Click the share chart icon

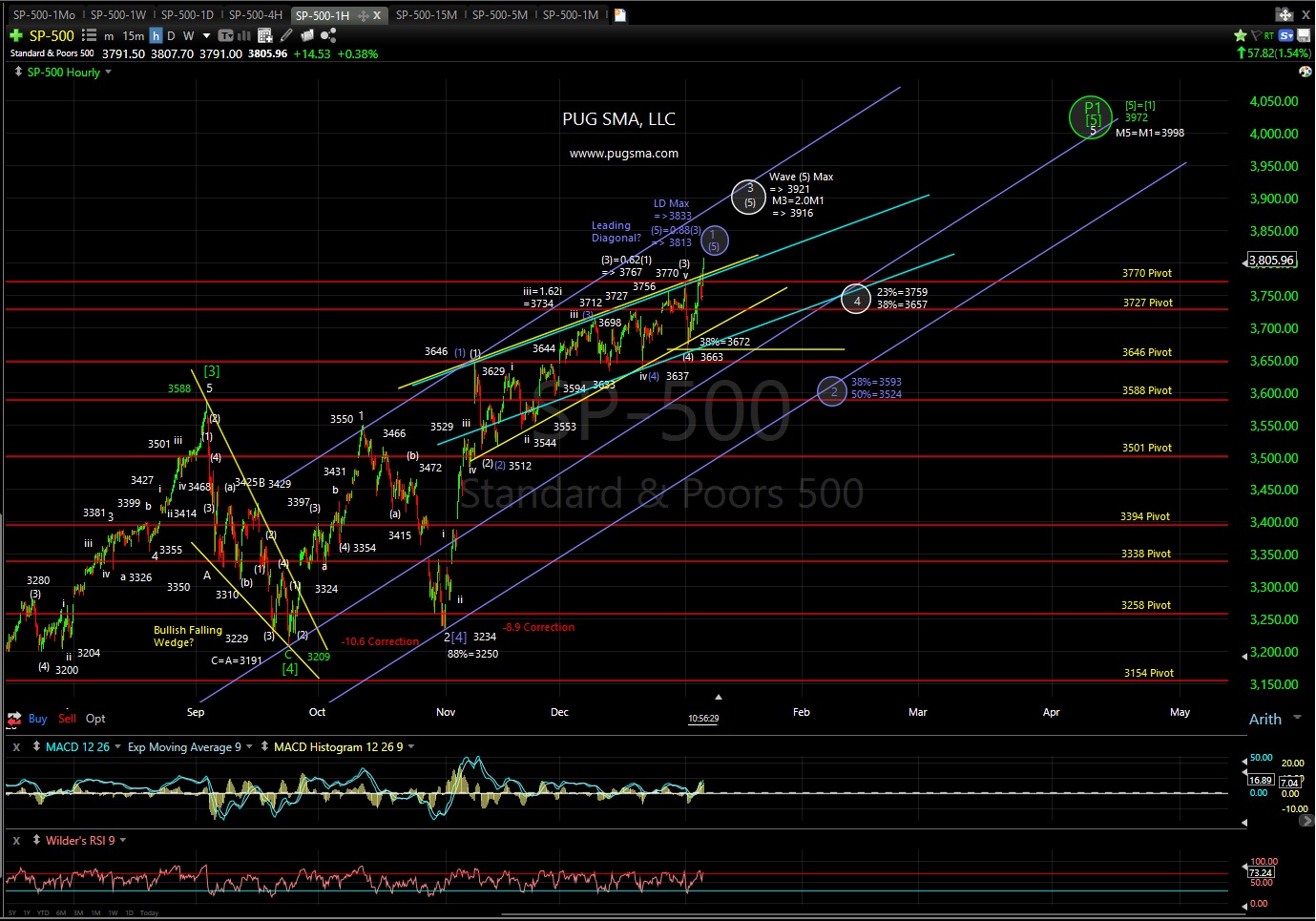tap(328, 35)
